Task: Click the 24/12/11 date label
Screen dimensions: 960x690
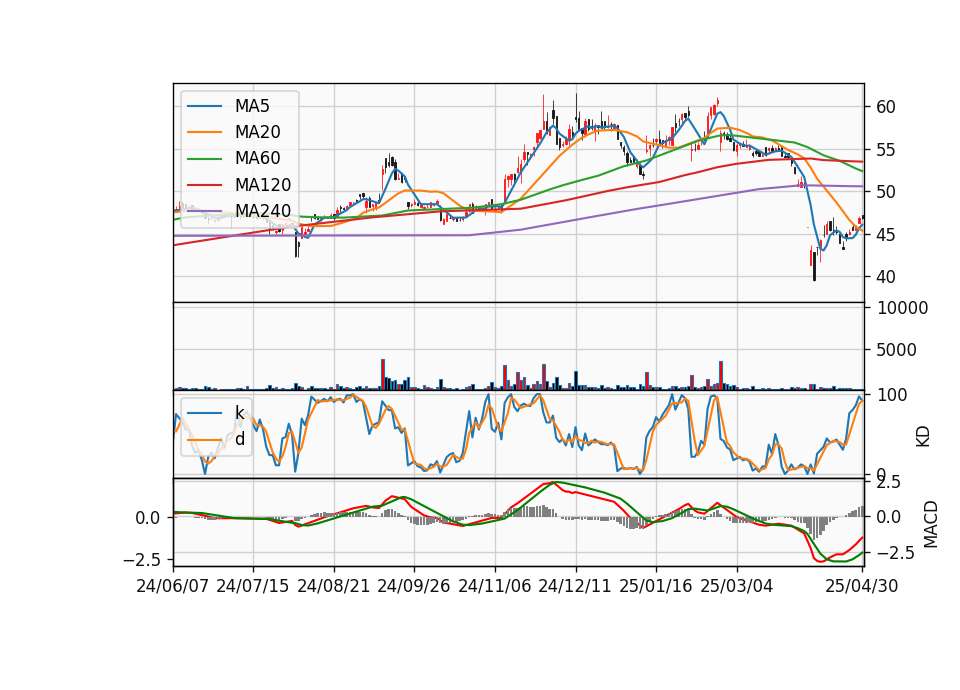Action: coord(575,586)
